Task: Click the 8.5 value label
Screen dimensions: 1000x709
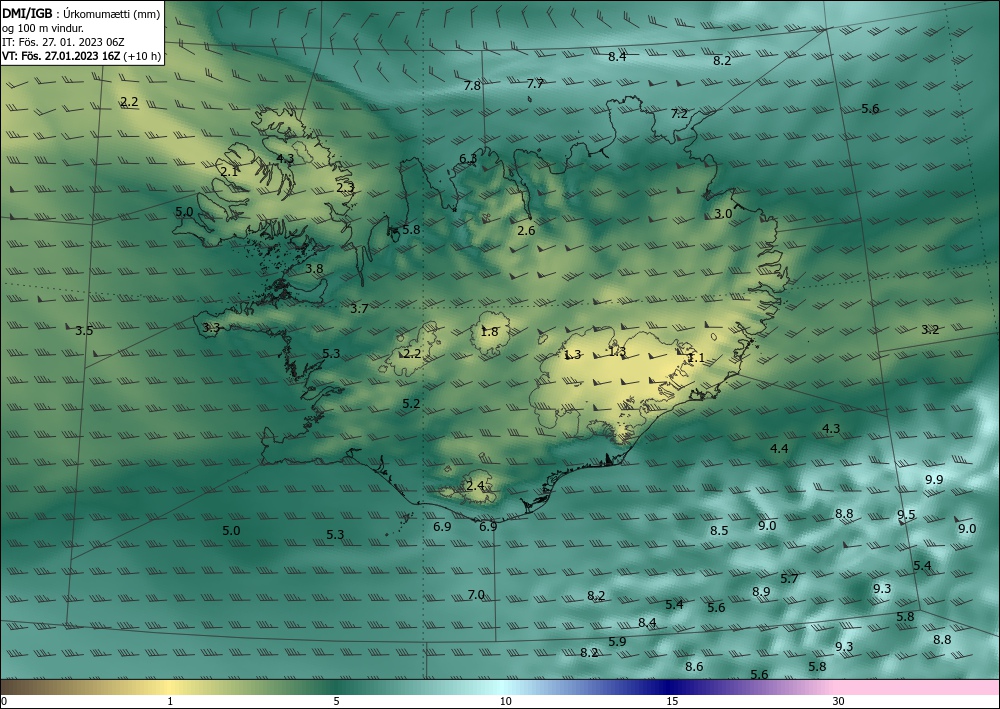Action: pos(719,530)
